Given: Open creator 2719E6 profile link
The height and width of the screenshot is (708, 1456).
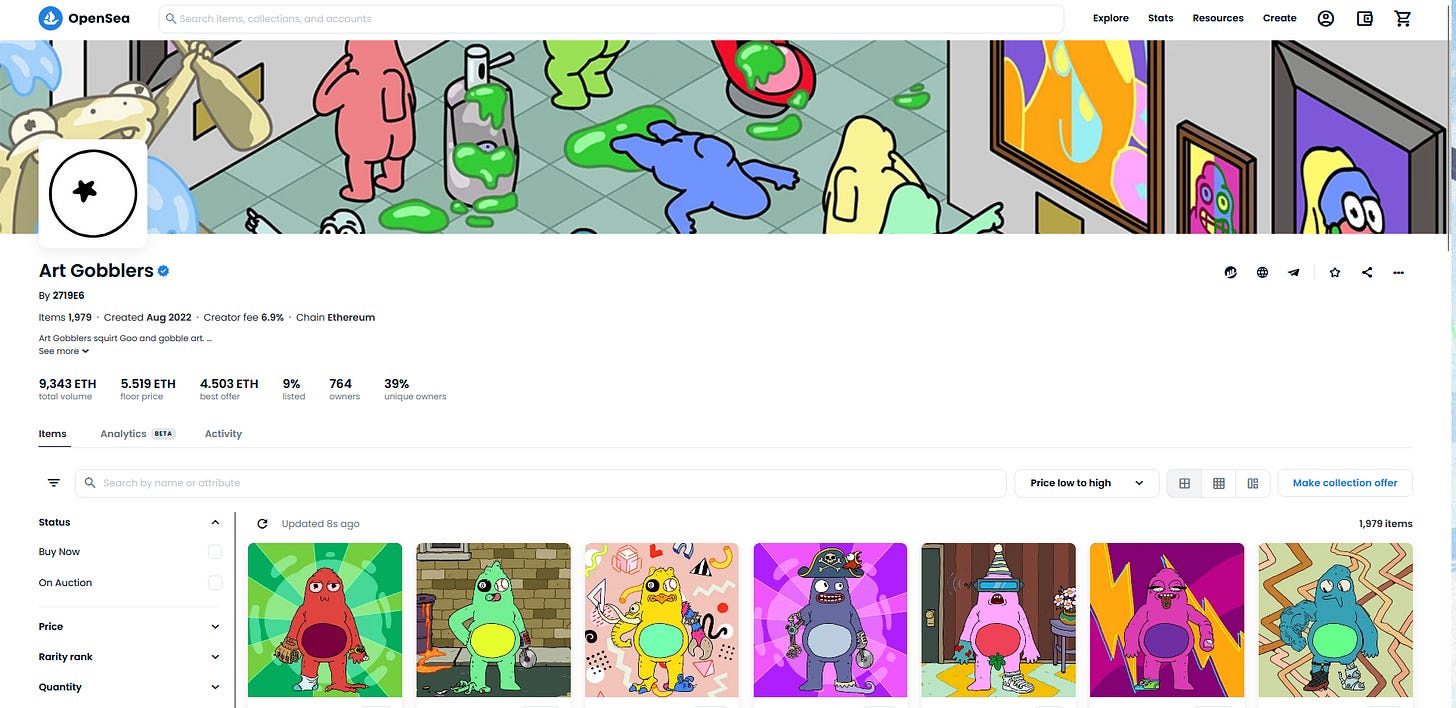Looking at the screenshot, I should click(x=68, y=296).
